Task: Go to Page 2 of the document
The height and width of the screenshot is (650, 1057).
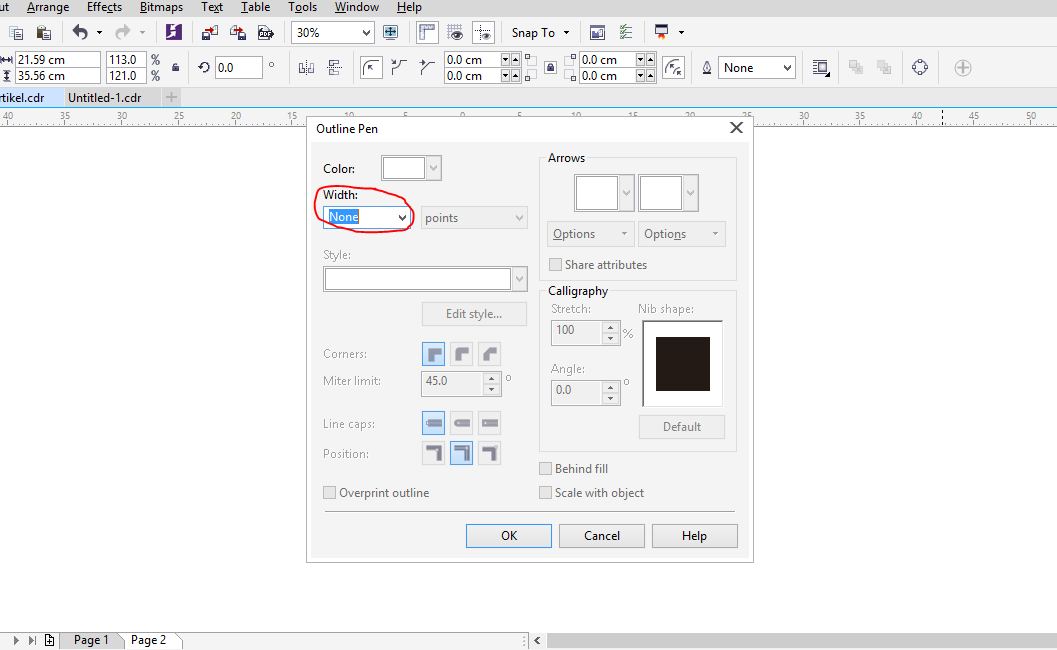Action: point(147,639)
